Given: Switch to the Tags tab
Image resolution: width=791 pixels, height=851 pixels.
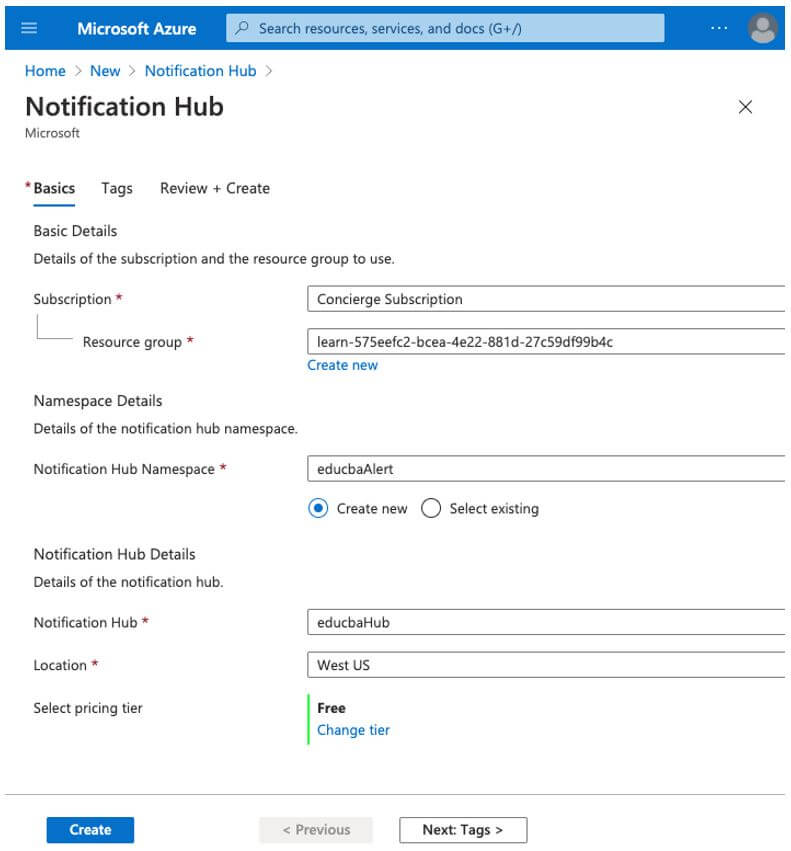Looking at the screenshot, I should [x=117, y=188].
